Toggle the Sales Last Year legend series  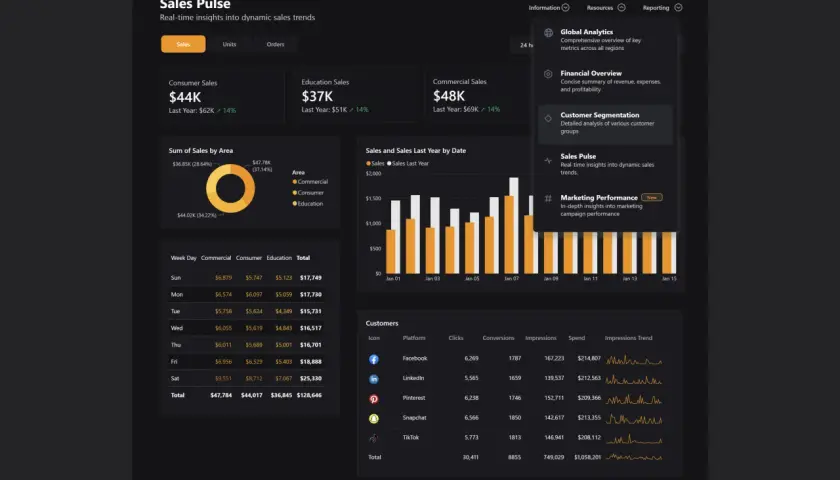408,163
